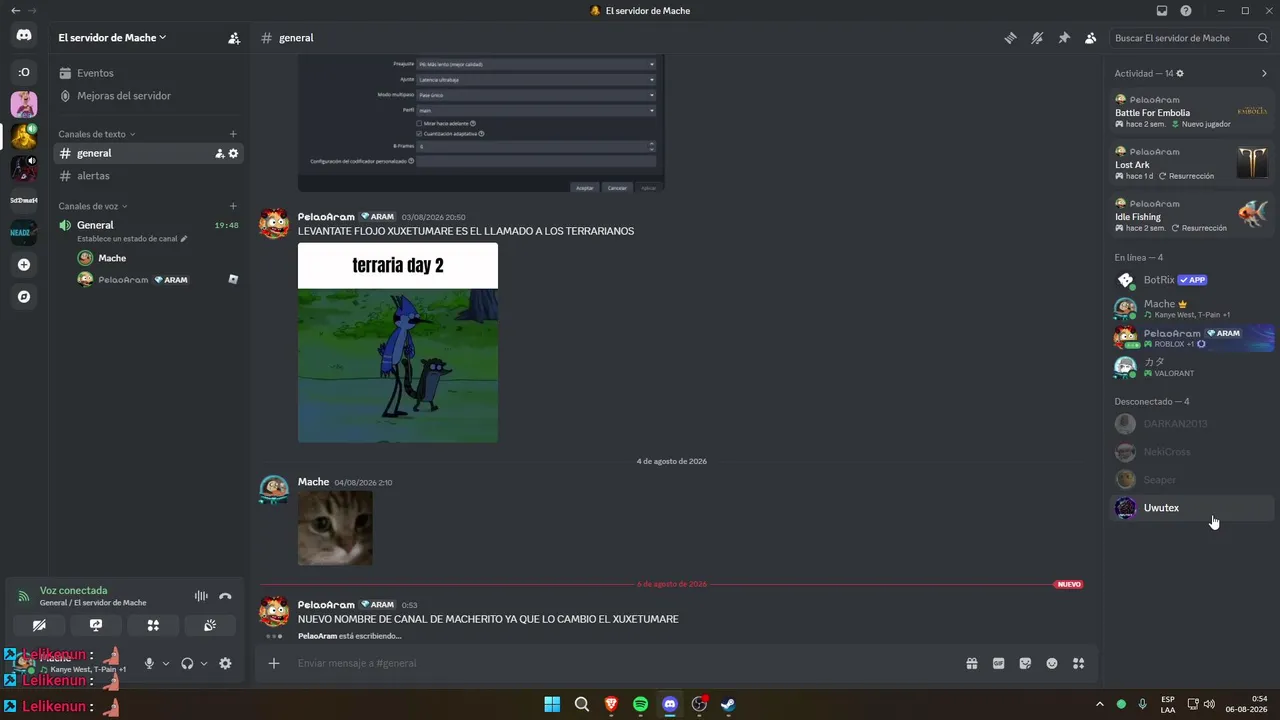Share your screen in voice panel
The width and height of the screenshot is (1280, 720).
[x=96, y=625]
